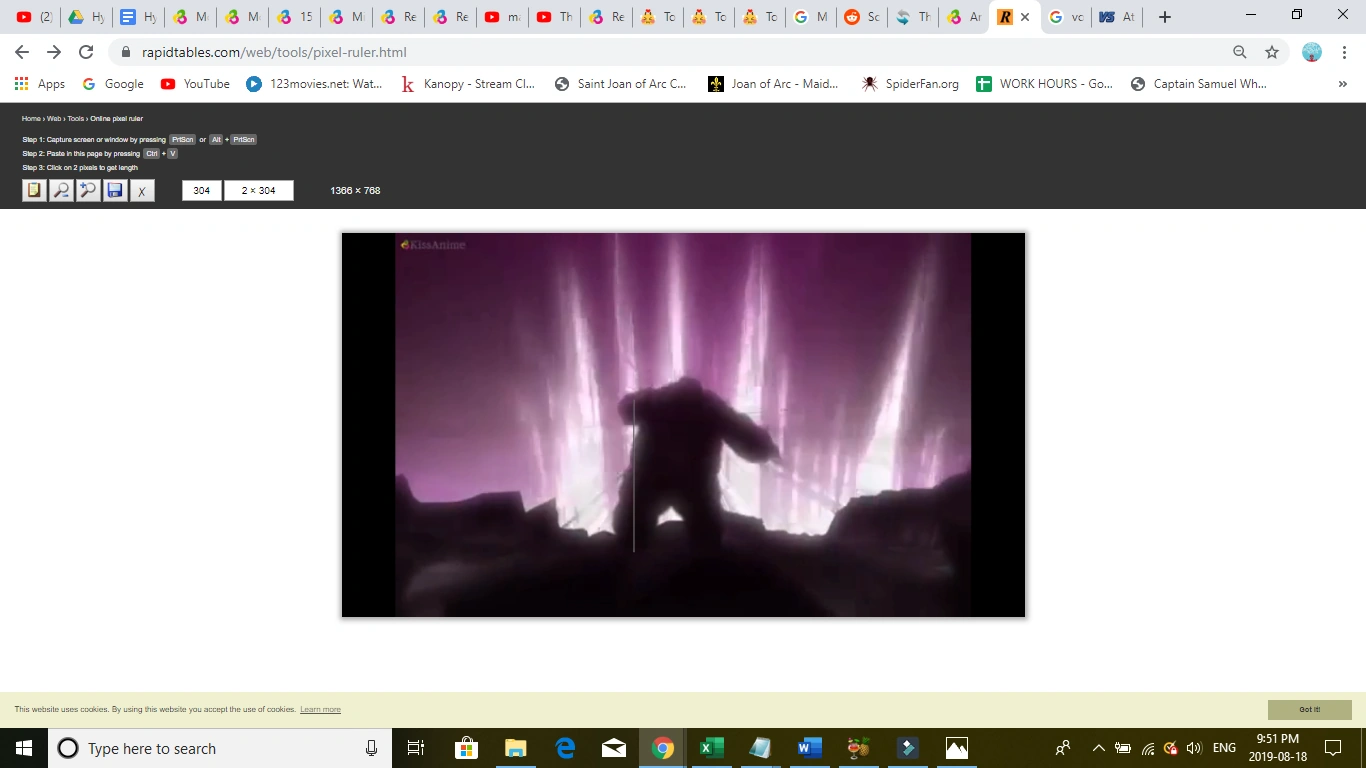Go forward to the next page

(x=54, y=52)
